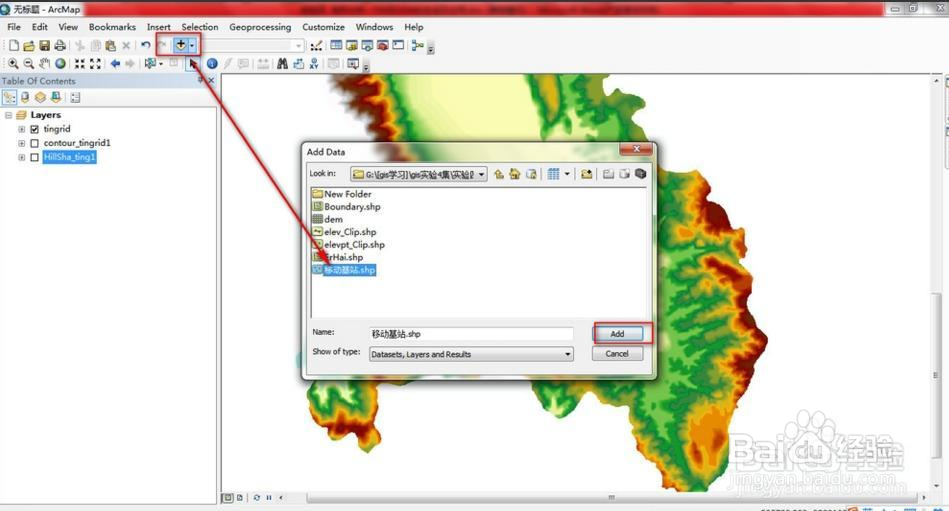Open the Look in folder dropdown
This screenshot has height=511, width=949.
[x=482, y=174]
